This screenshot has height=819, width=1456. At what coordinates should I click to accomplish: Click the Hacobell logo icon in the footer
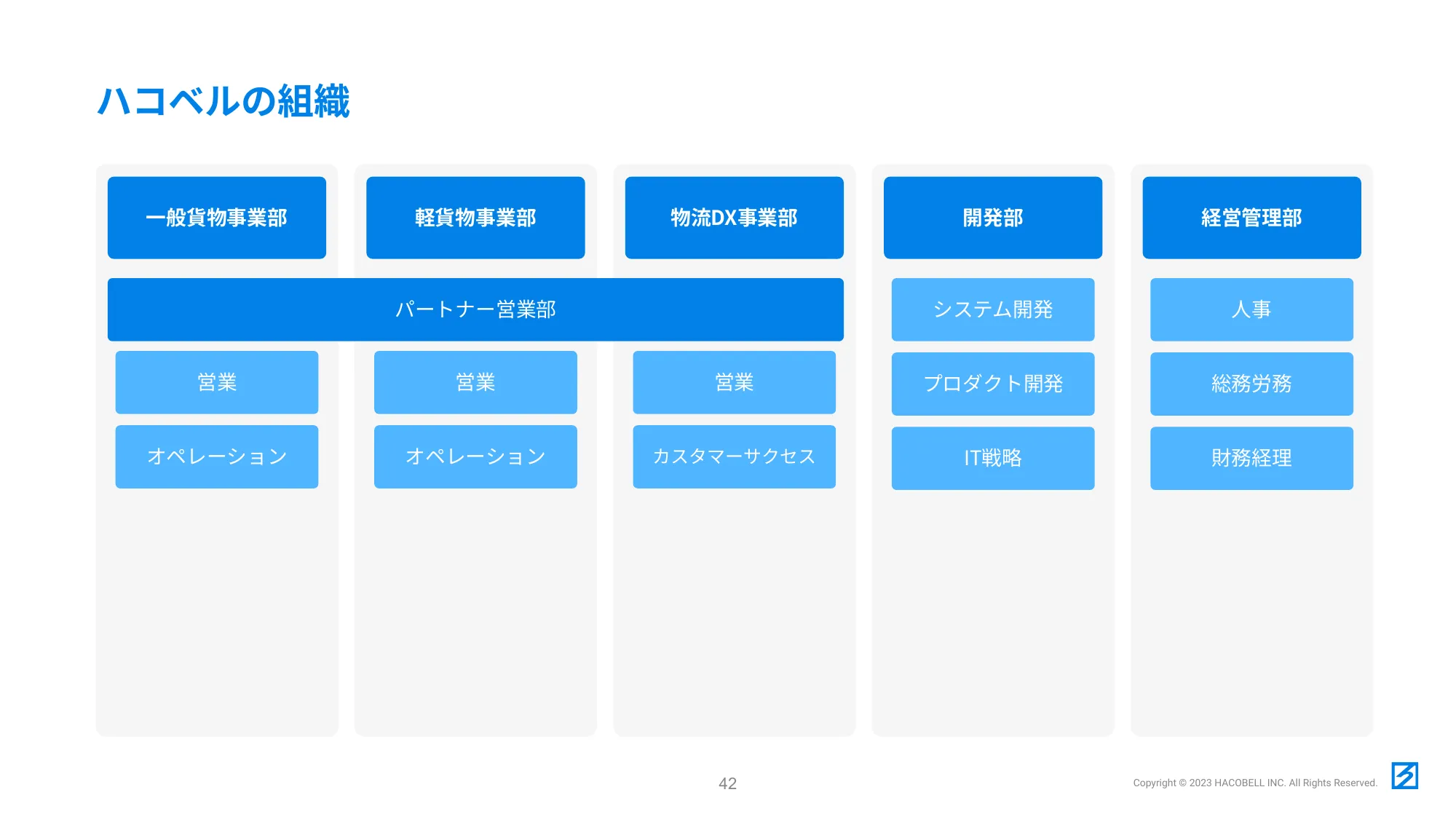click(x=1404, y=775)
